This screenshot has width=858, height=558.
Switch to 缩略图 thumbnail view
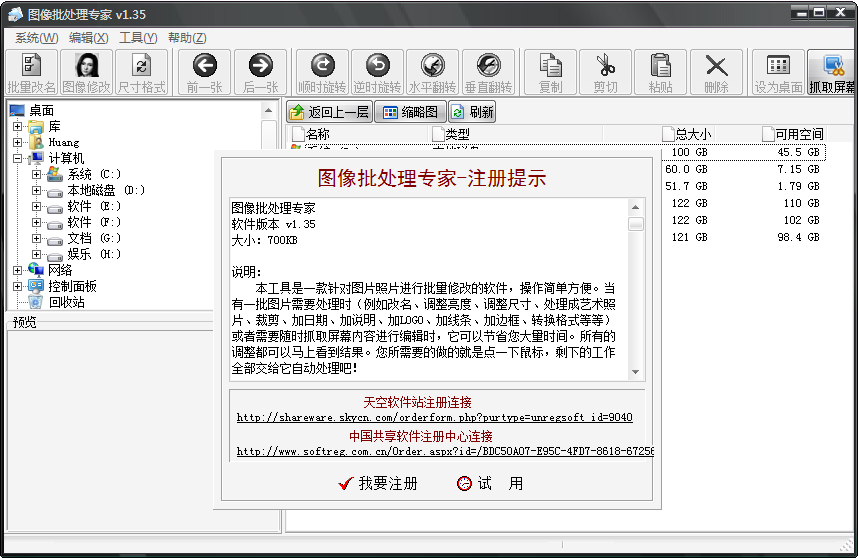(410, 112)
